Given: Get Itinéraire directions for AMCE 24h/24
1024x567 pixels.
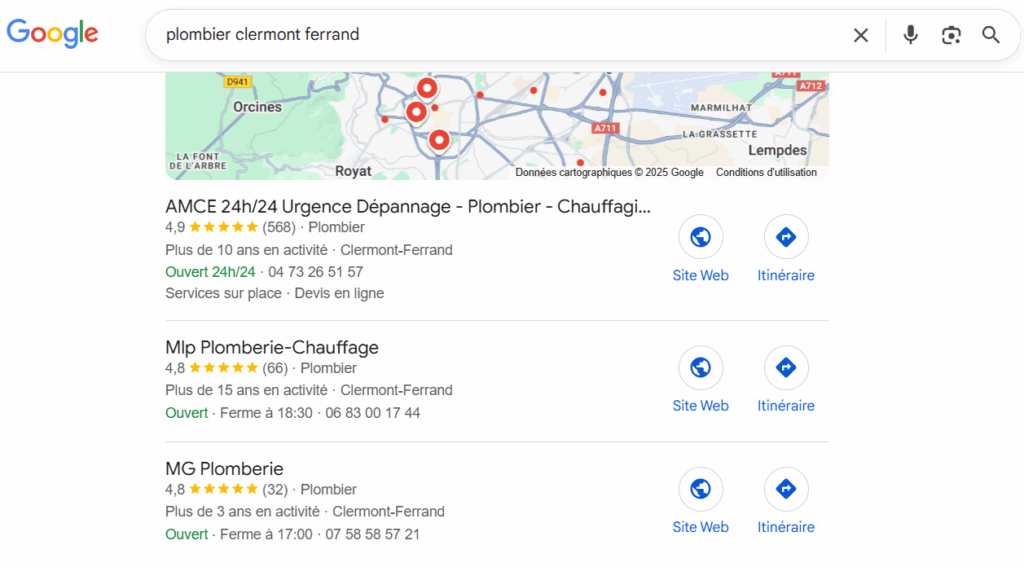Looking at the screenshot, I should pos(785,237).
